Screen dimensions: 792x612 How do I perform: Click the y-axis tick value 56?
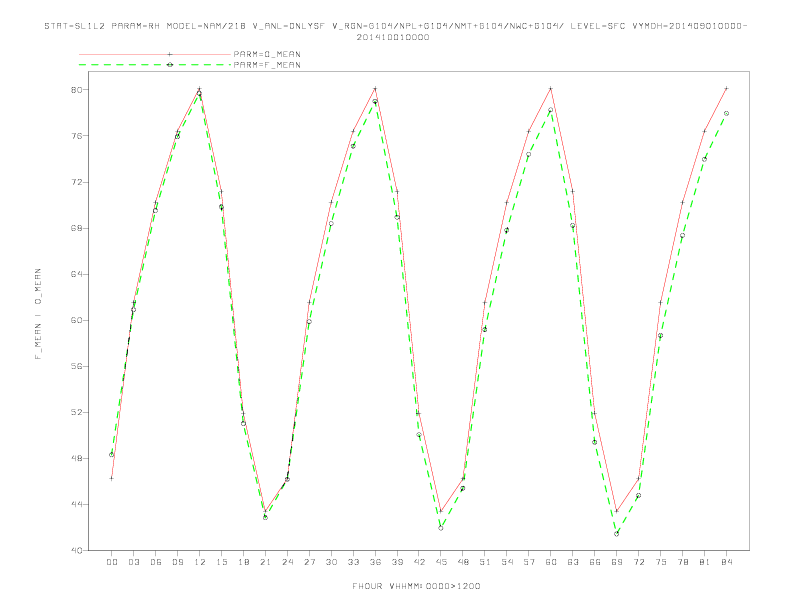[79, 366]
